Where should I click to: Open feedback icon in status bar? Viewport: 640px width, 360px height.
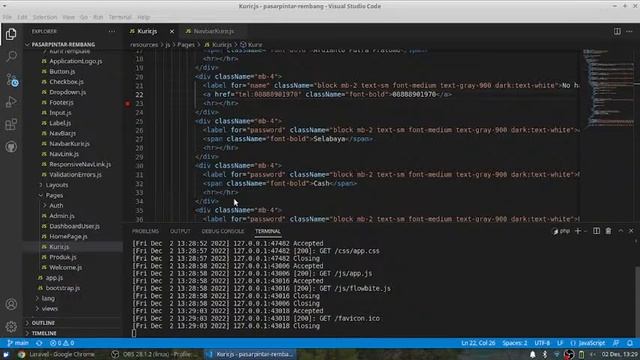(x=616, y=343)
